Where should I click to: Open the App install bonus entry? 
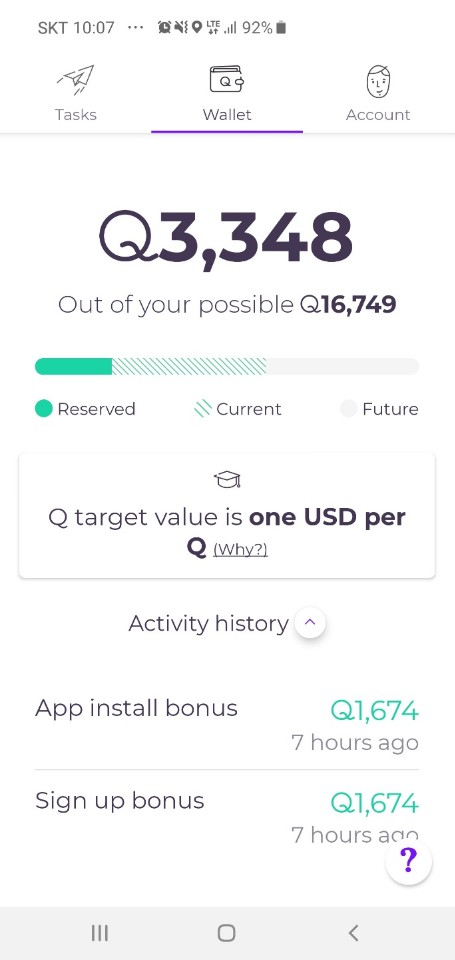point(227,724)
